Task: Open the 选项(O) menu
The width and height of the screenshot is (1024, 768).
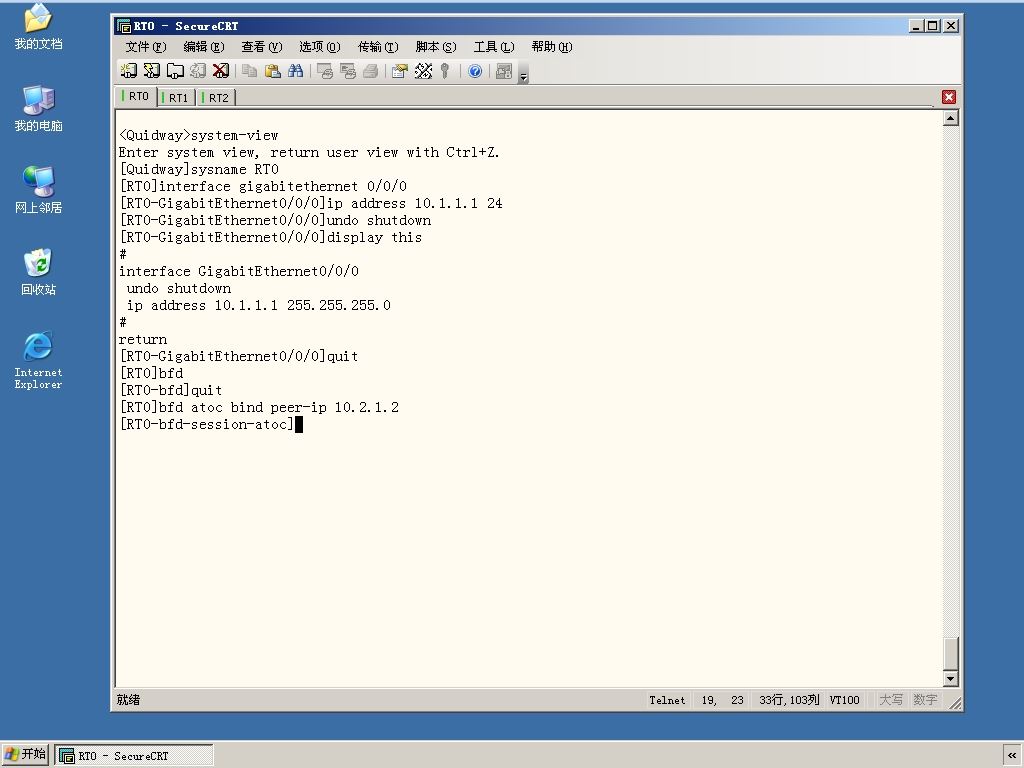Action: tap(319, 46)
